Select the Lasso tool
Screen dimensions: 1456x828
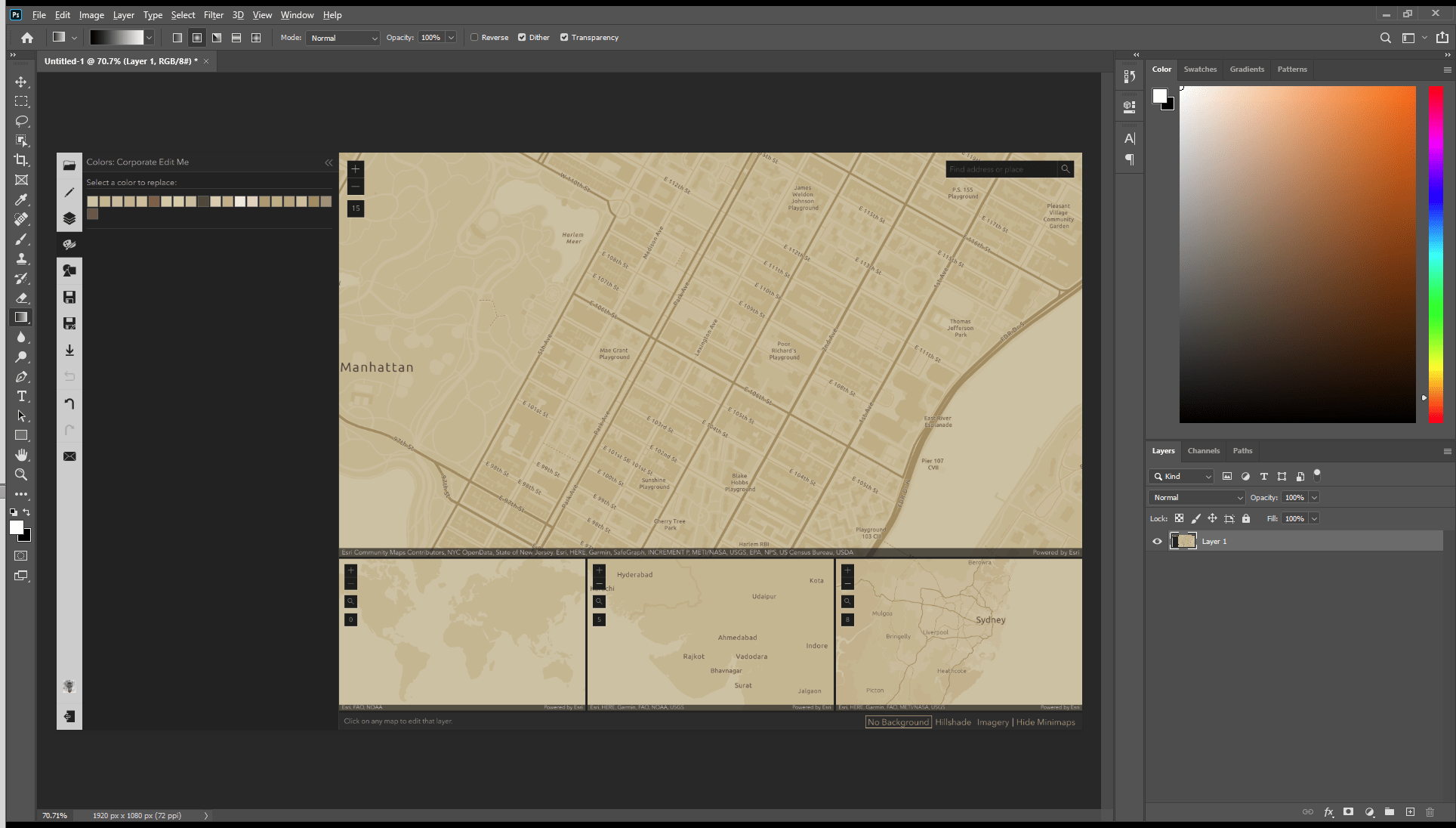click(21, 121)
